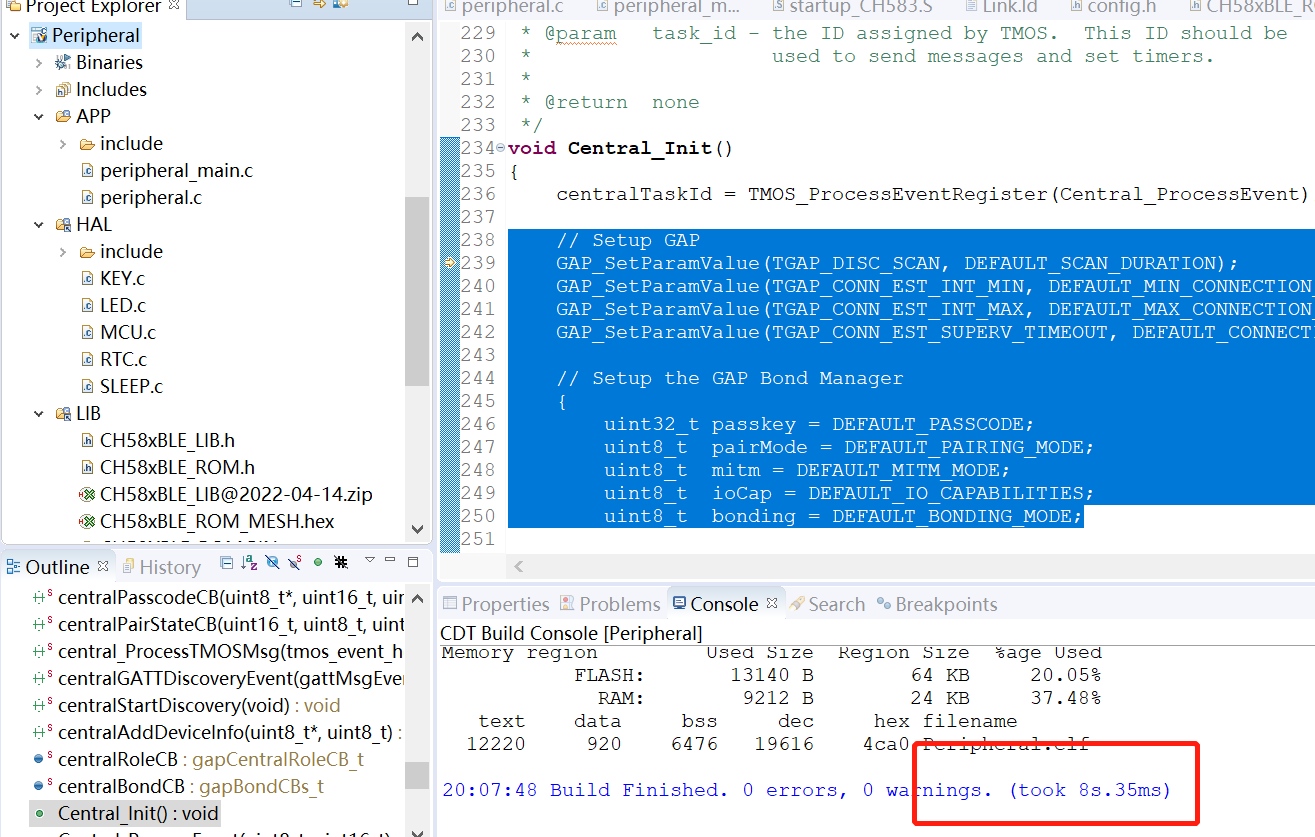Toggle Hide Non-Public Members green dot
Screen dimensions: 1315x837
[318, 563]
